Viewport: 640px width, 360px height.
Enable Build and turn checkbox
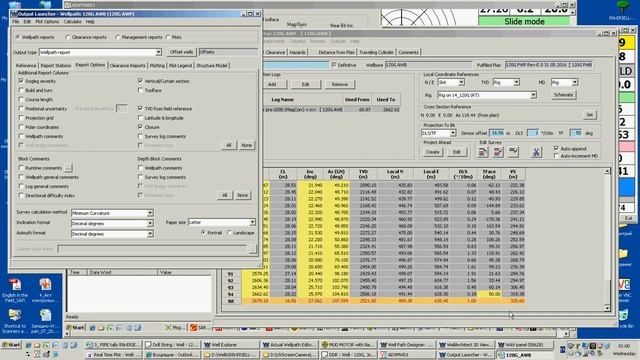21,90
